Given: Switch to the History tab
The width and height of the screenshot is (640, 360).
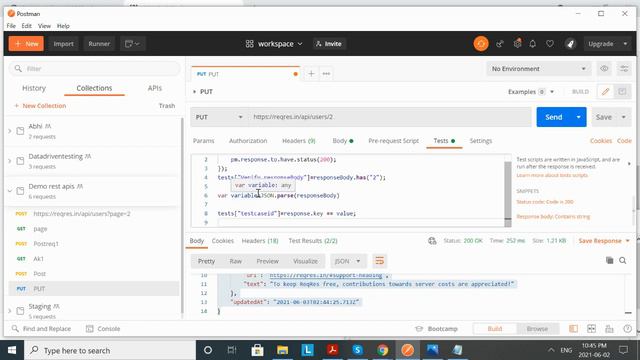Looking at the screenshot, I should (34, 88).
